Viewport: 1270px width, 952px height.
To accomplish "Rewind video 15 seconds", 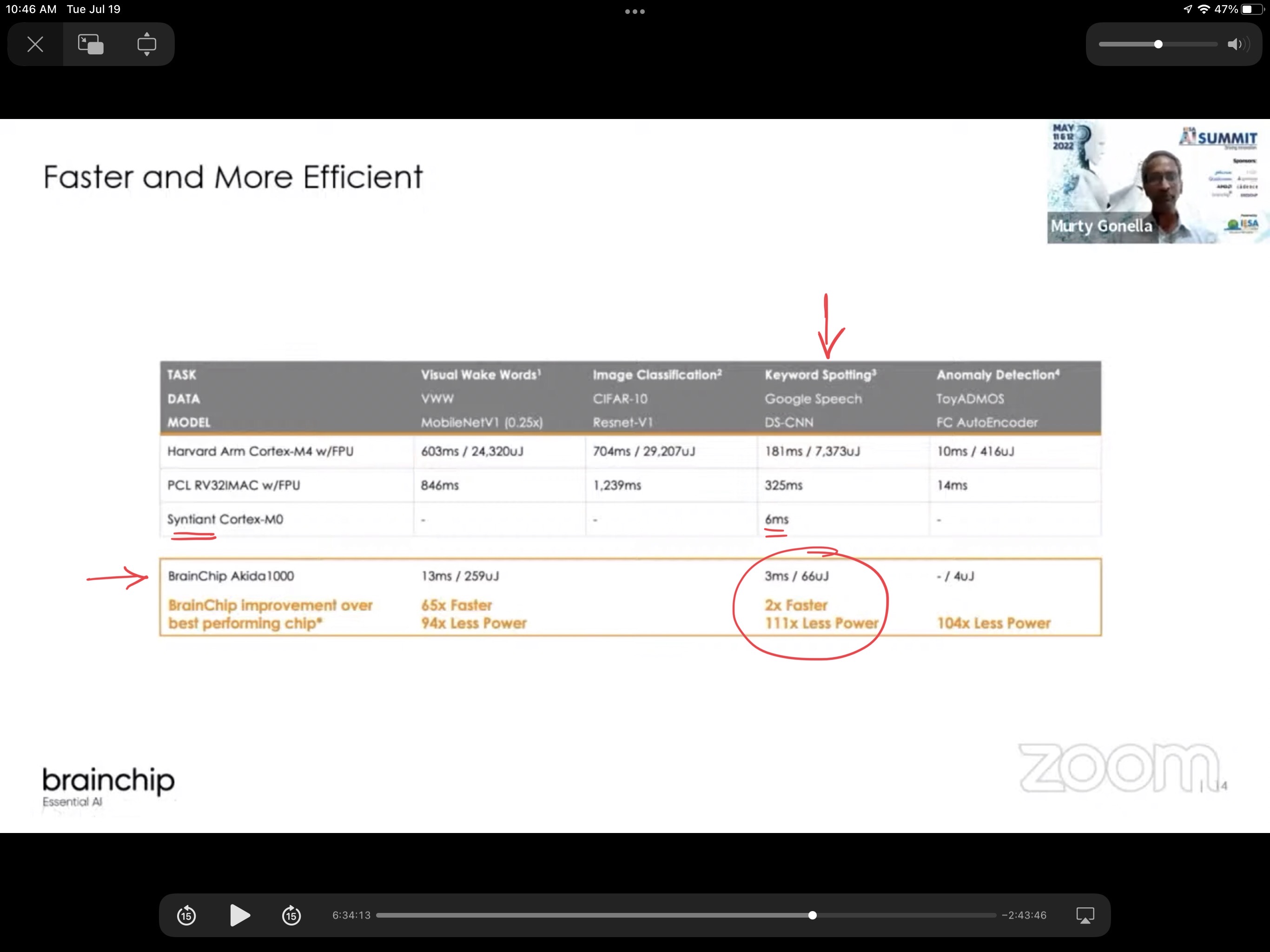I will (x=186, y=915).
